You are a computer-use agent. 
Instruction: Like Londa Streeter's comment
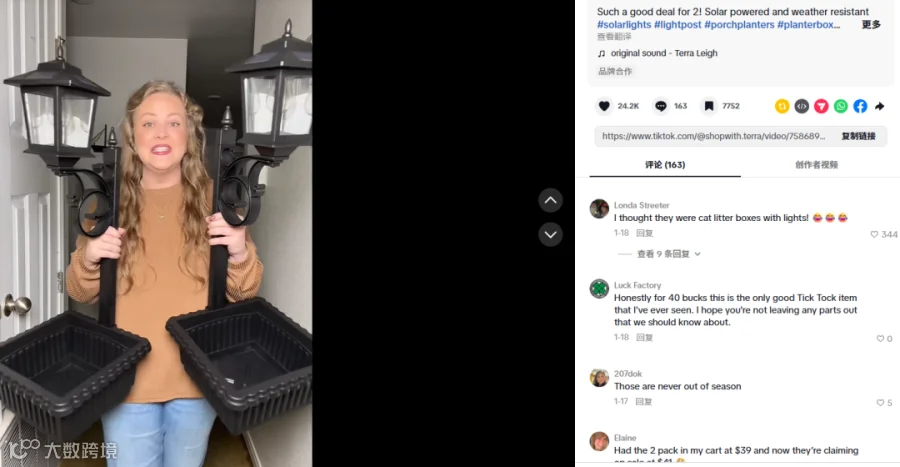[874, 234]
